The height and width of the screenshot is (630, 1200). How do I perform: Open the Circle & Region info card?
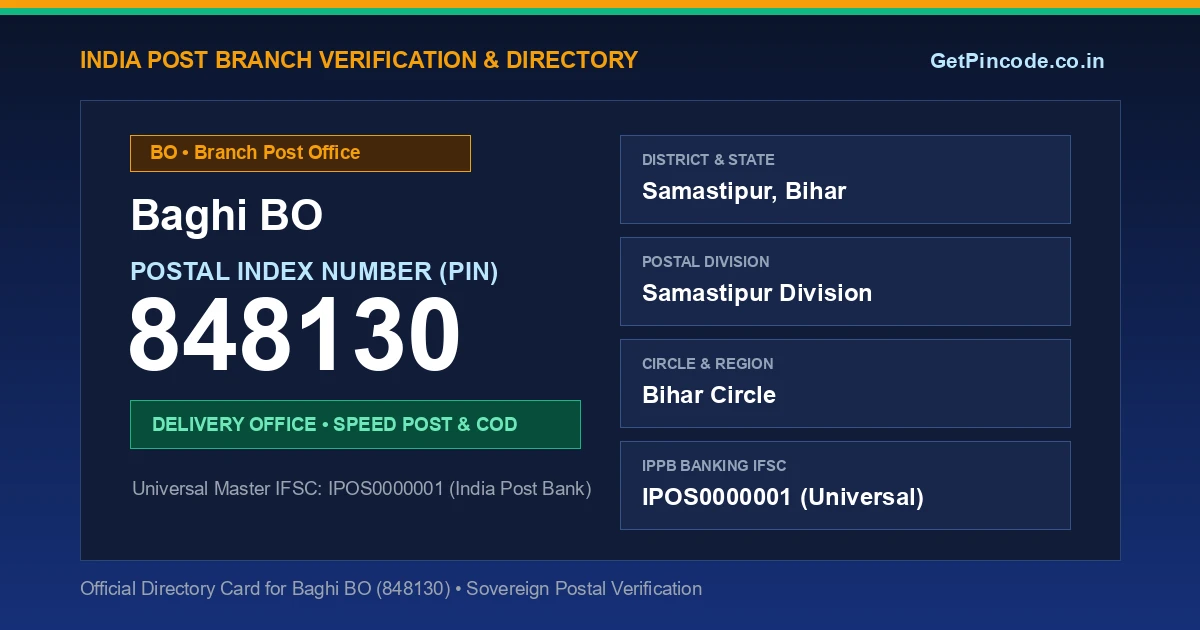[845, 383]
